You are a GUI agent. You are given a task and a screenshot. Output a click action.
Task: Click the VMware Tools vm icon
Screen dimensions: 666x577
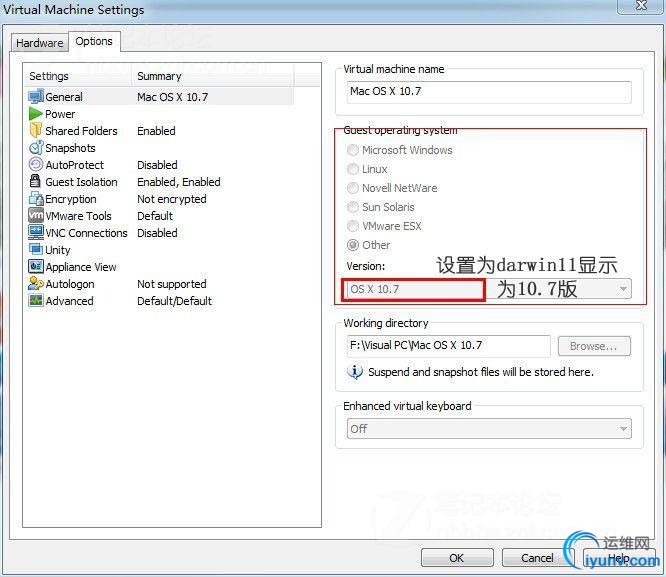tap(36, 215)
